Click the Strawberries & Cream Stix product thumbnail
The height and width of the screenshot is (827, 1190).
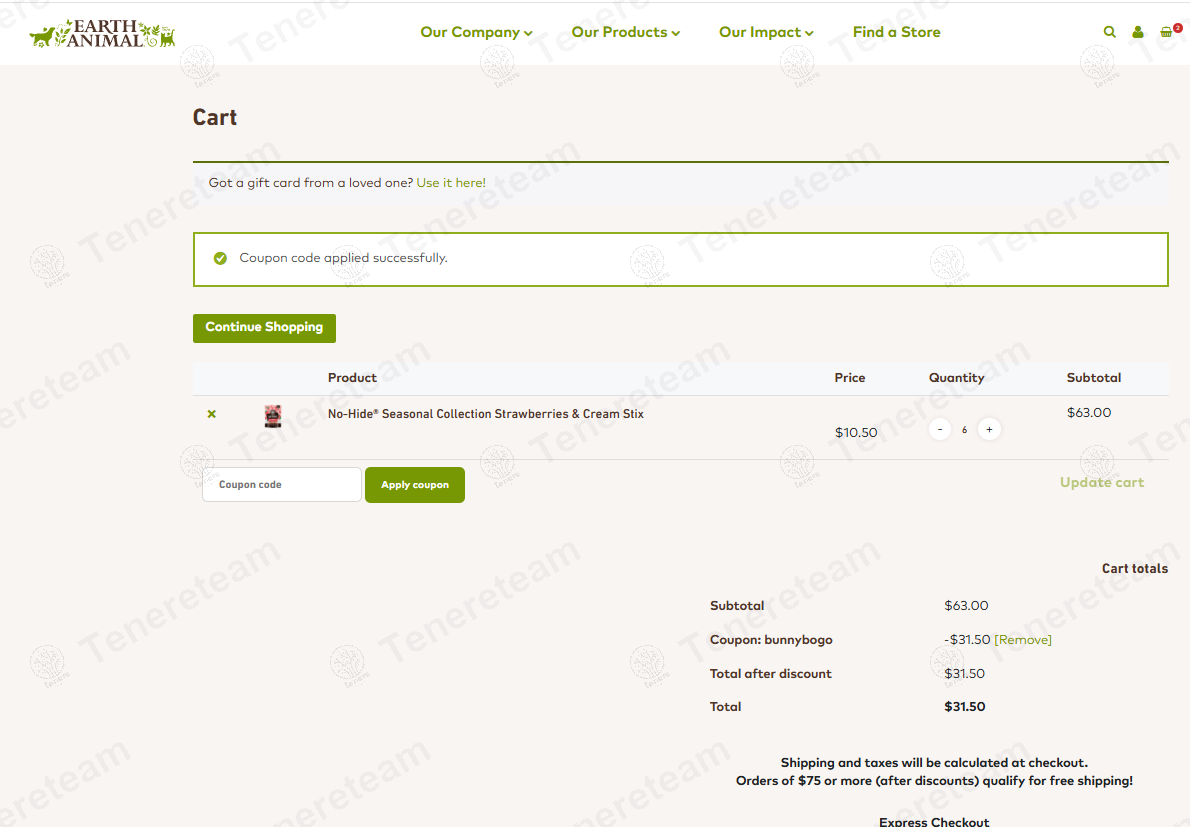(273, 416)
